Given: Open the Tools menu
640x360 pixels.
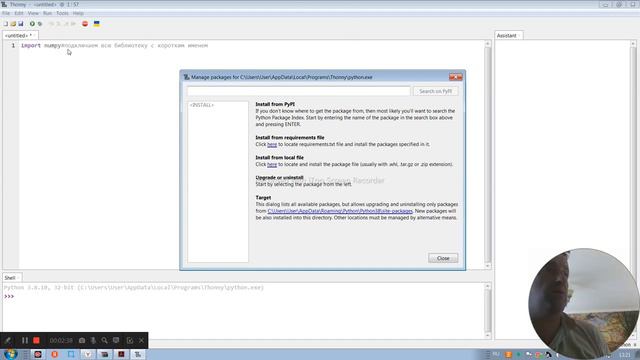Looking at the screenshot, I should coord(62,13).
